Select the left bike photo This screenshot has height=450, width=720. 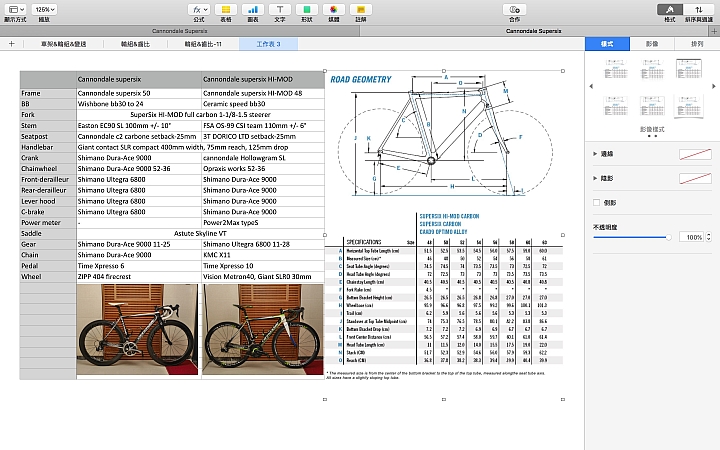coord(137,329)
